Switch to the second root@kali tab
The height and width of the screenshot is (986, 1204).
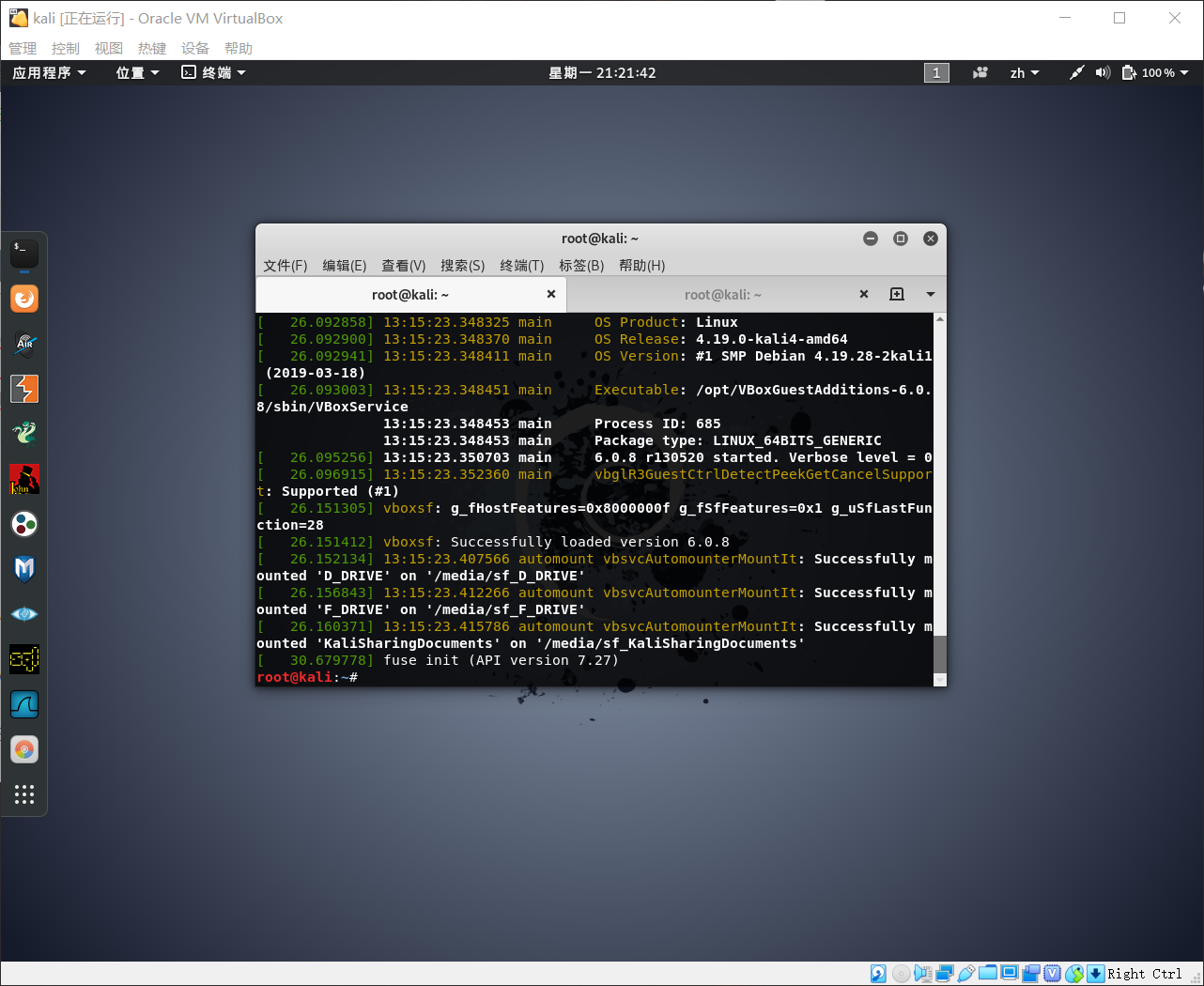point(723,294)
